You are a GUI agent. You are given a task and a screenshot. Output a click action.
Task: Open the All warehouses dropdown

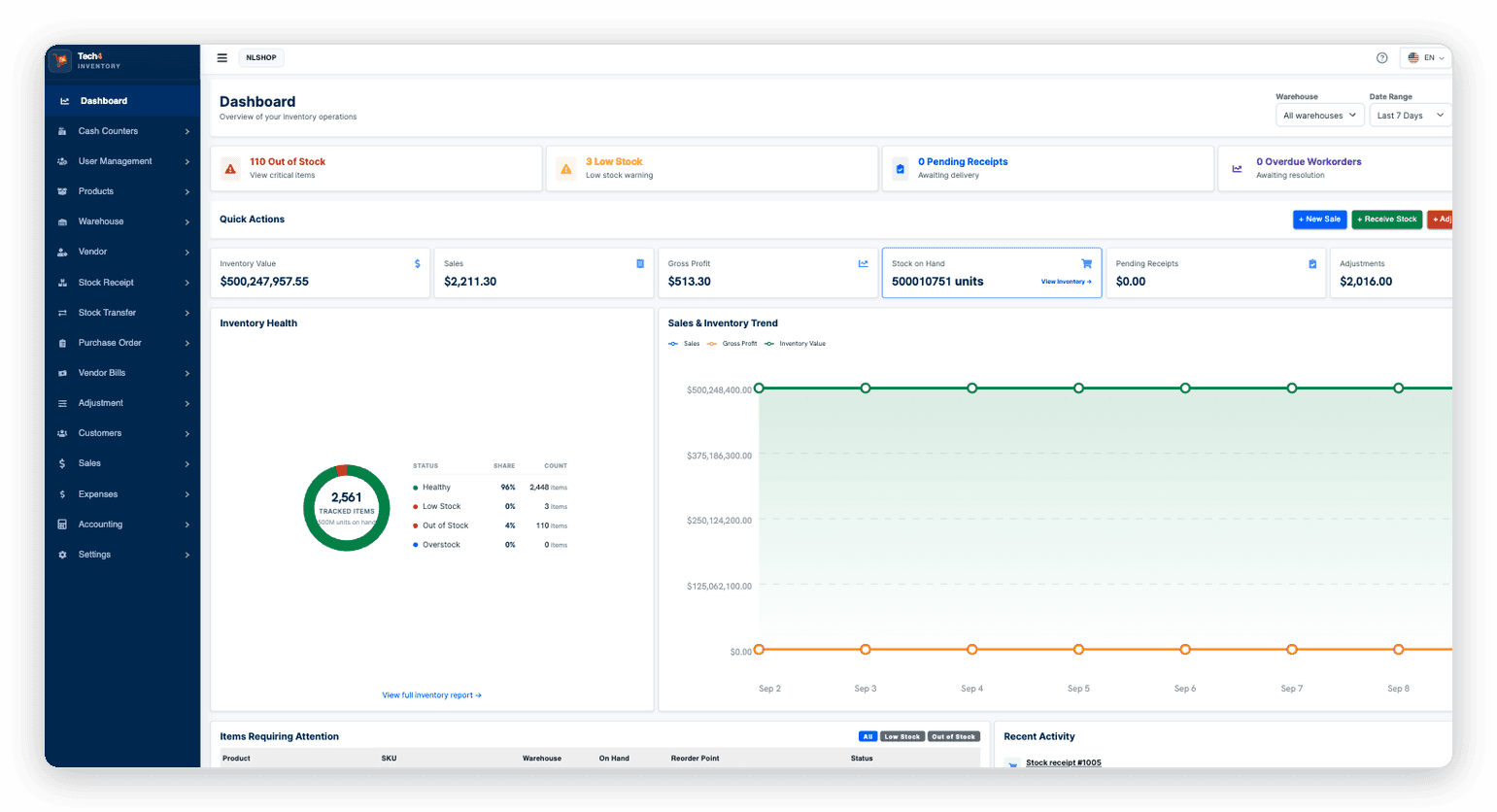pyautogui.click(x=1319, y=116)
